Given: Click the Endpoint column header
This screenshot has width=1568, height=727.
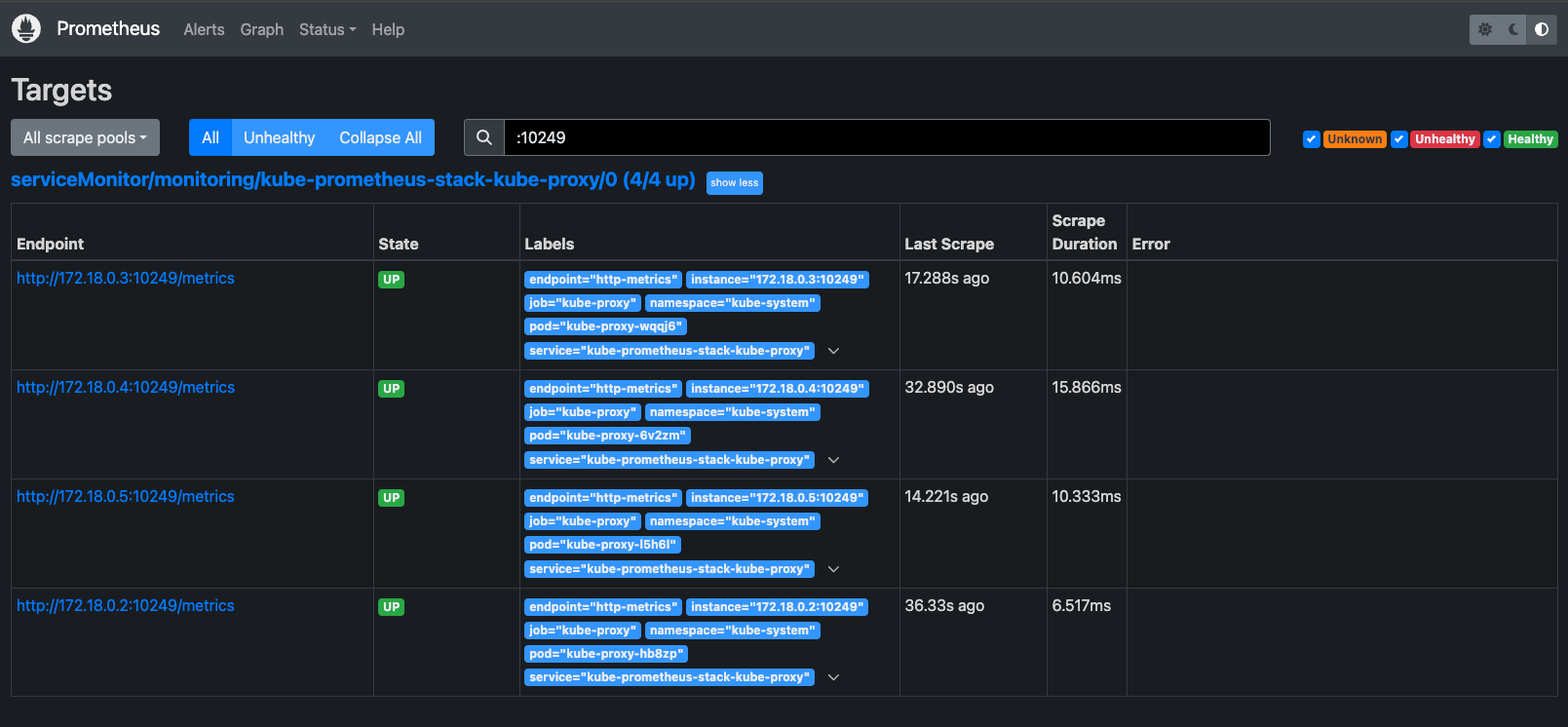Looking at the screenshot, I should 51,244.
